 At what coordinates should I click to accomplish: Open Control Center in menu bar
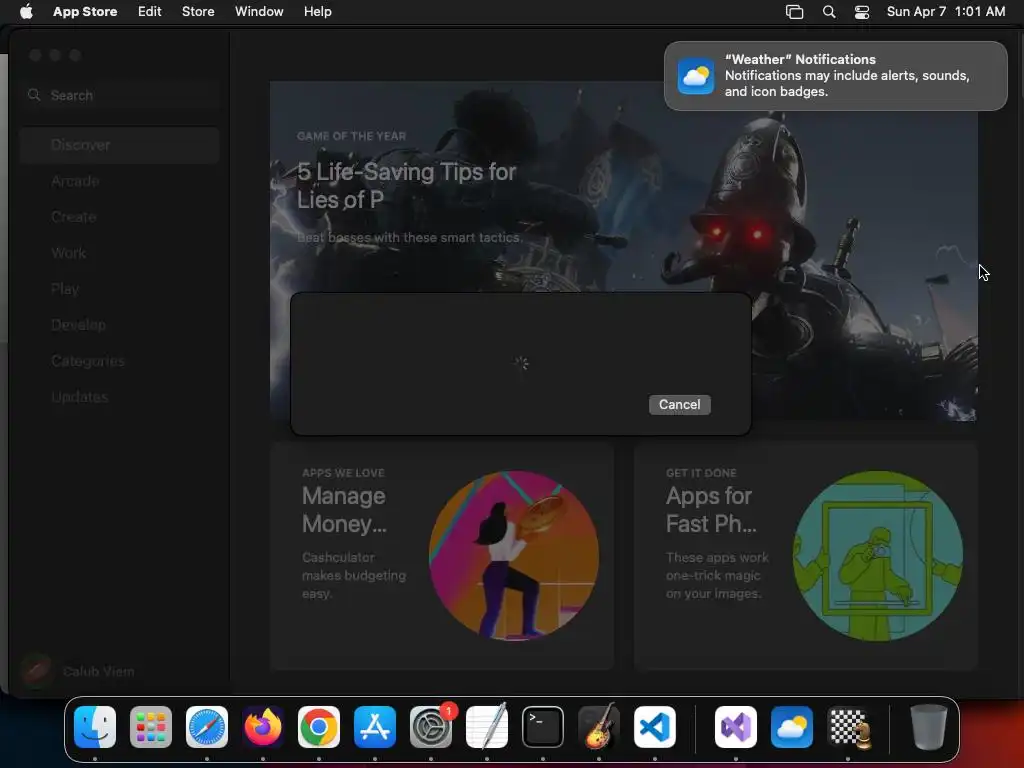862,12
